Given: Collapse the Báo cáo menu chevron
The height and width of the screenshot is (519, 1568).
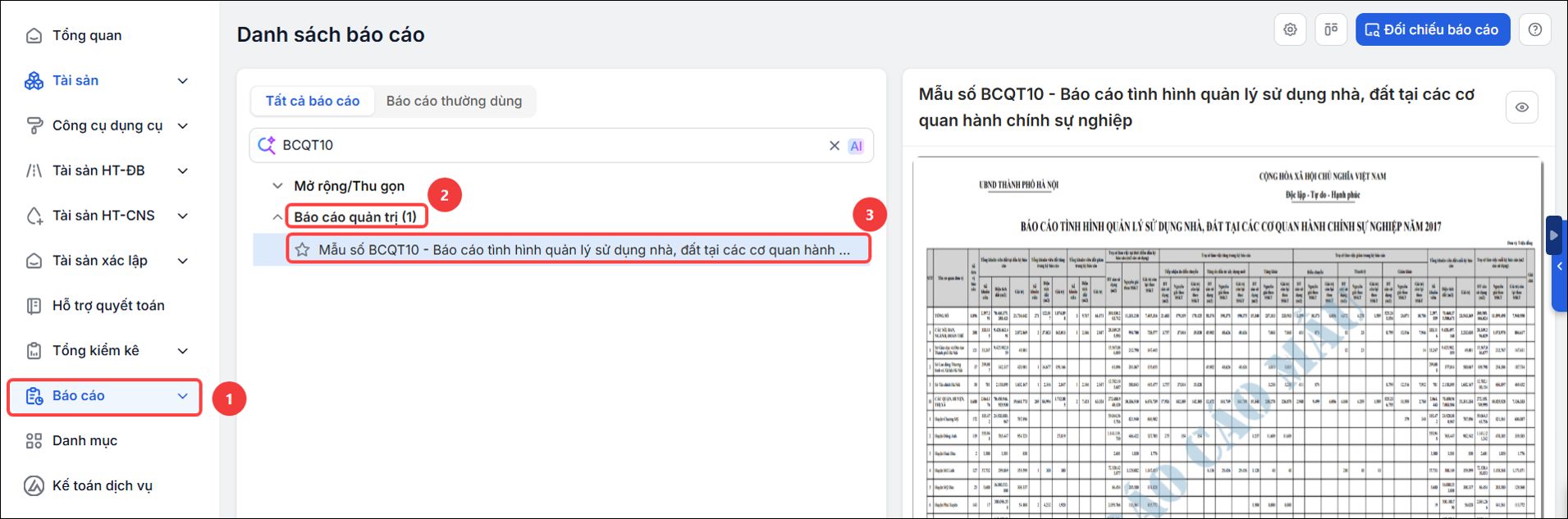Looking at the screenshot, I should [x=183, y=396].
